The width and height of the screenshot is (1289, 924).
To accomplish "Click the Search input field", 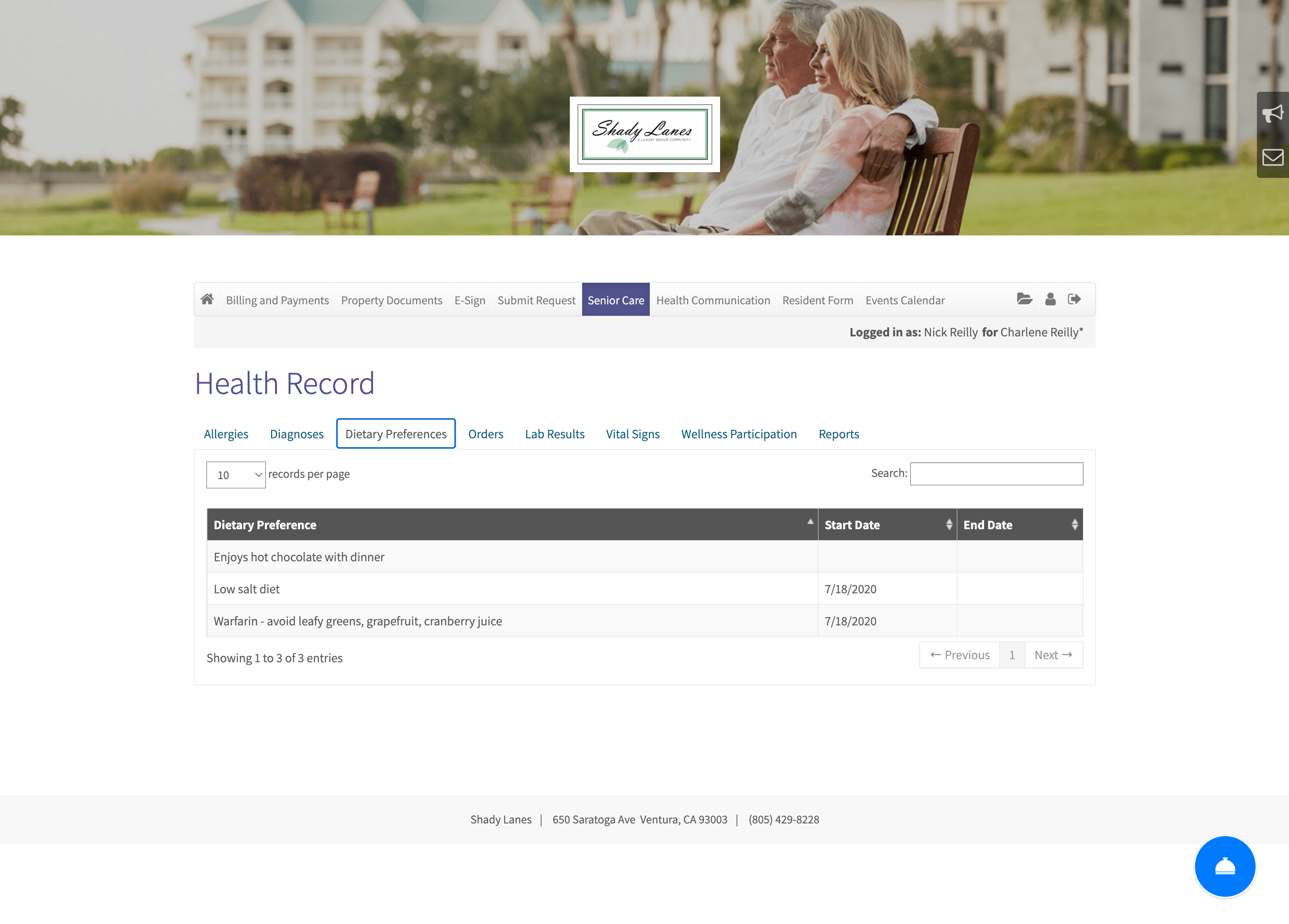I will pyautogui.click(x=996, y=474).
